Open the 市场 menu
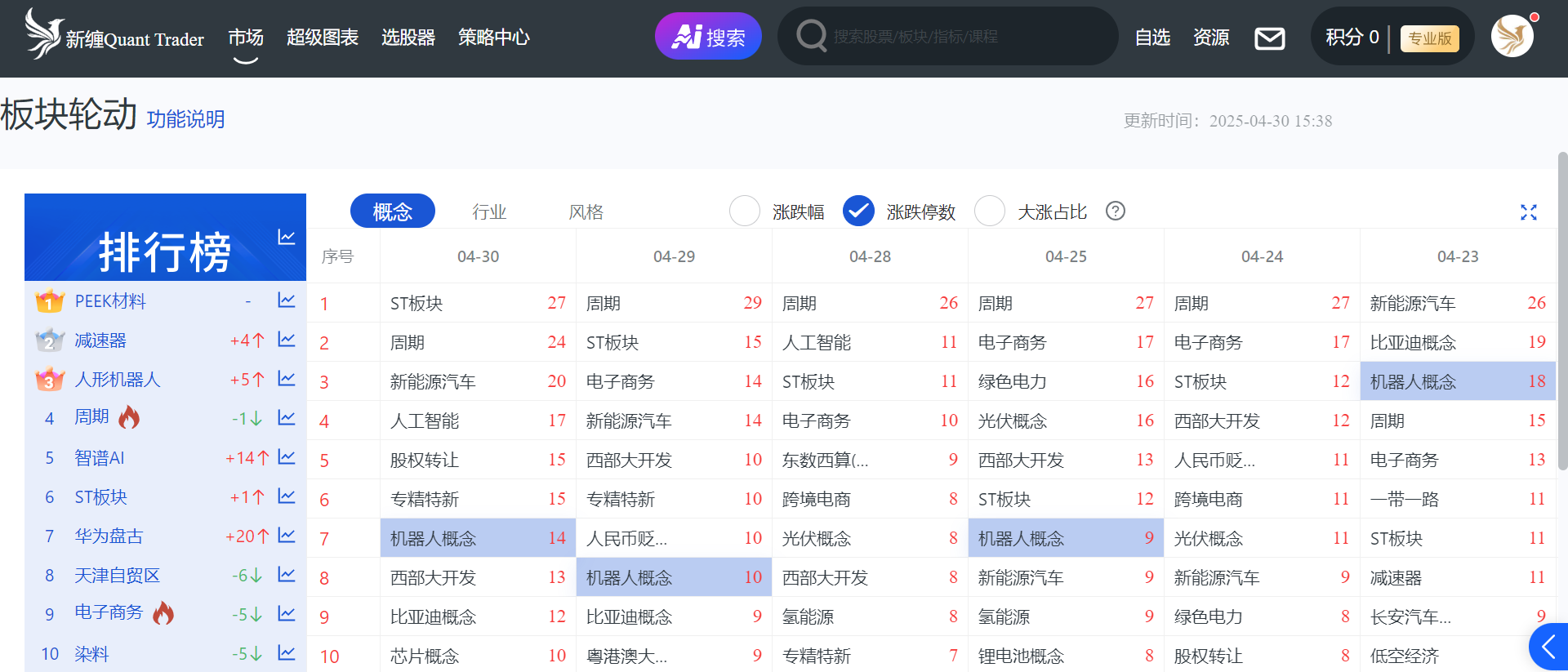This screenshot has width=1568, height=672. [x=246, y=38]
